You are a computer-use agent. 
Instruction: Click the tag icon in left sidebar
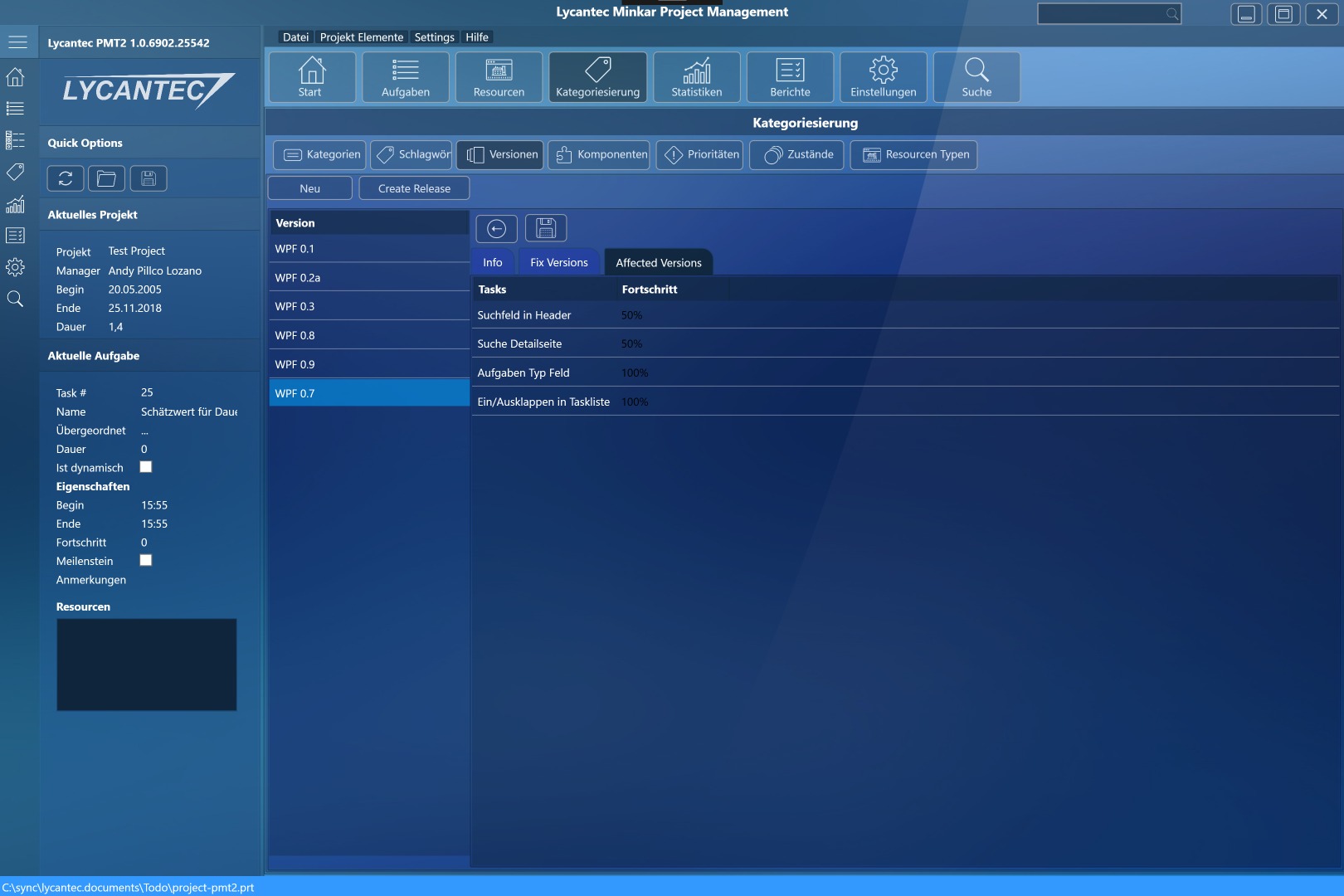(15, 172)
